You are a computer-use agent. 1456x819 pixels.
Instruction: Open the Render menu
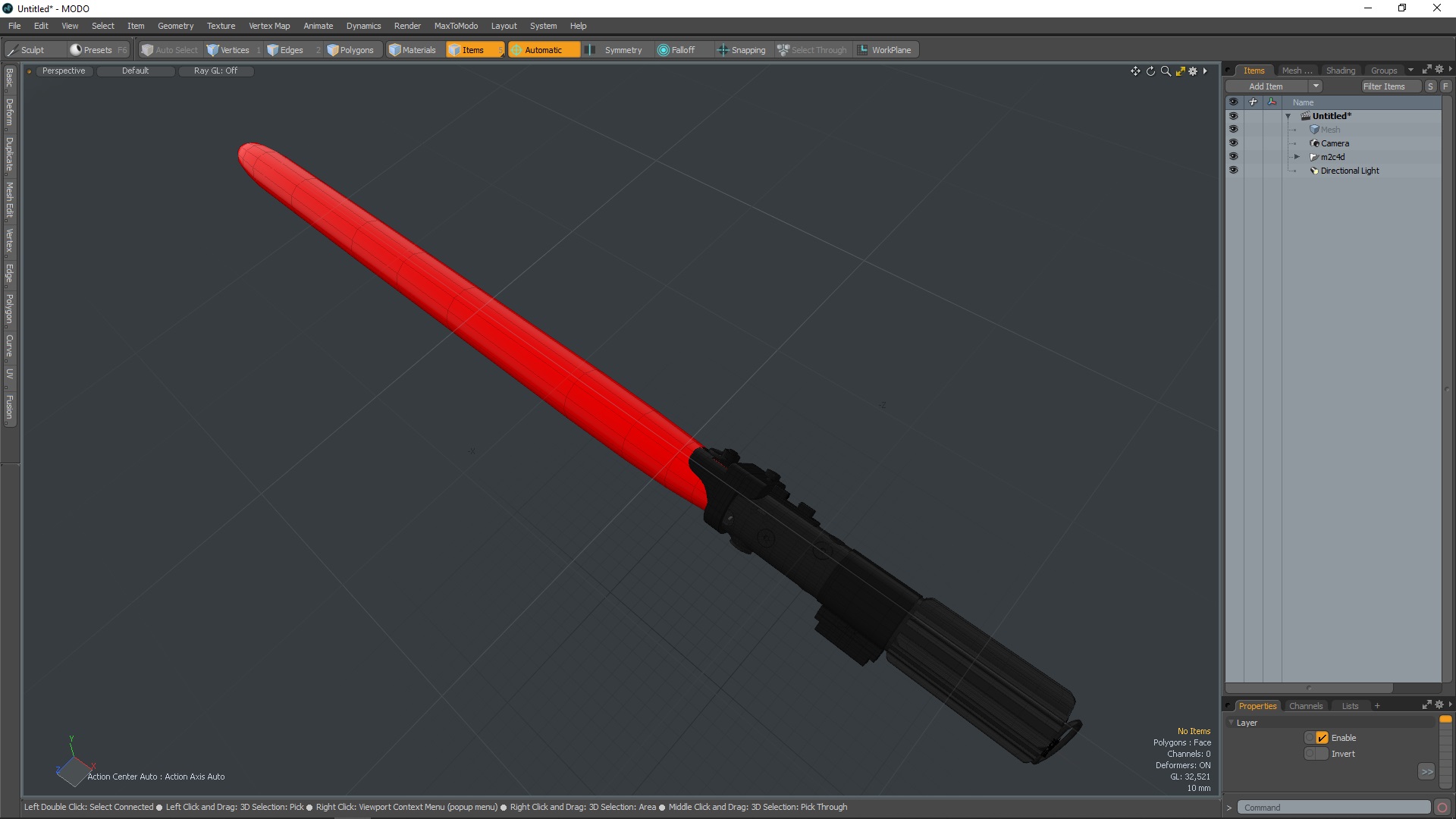pos(407,26)
